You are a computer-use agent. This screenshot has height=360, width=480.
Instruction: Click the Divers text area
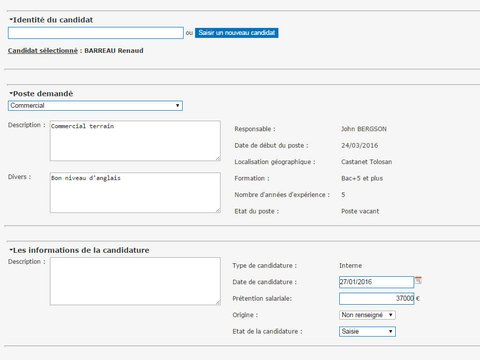[x=135, y=193]
